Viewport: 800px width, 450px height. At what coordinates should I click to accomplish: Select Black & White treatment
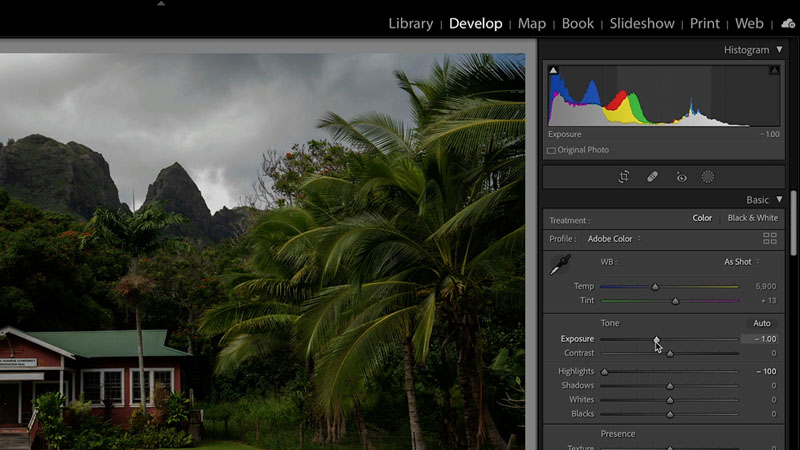(x=753, y=218)
